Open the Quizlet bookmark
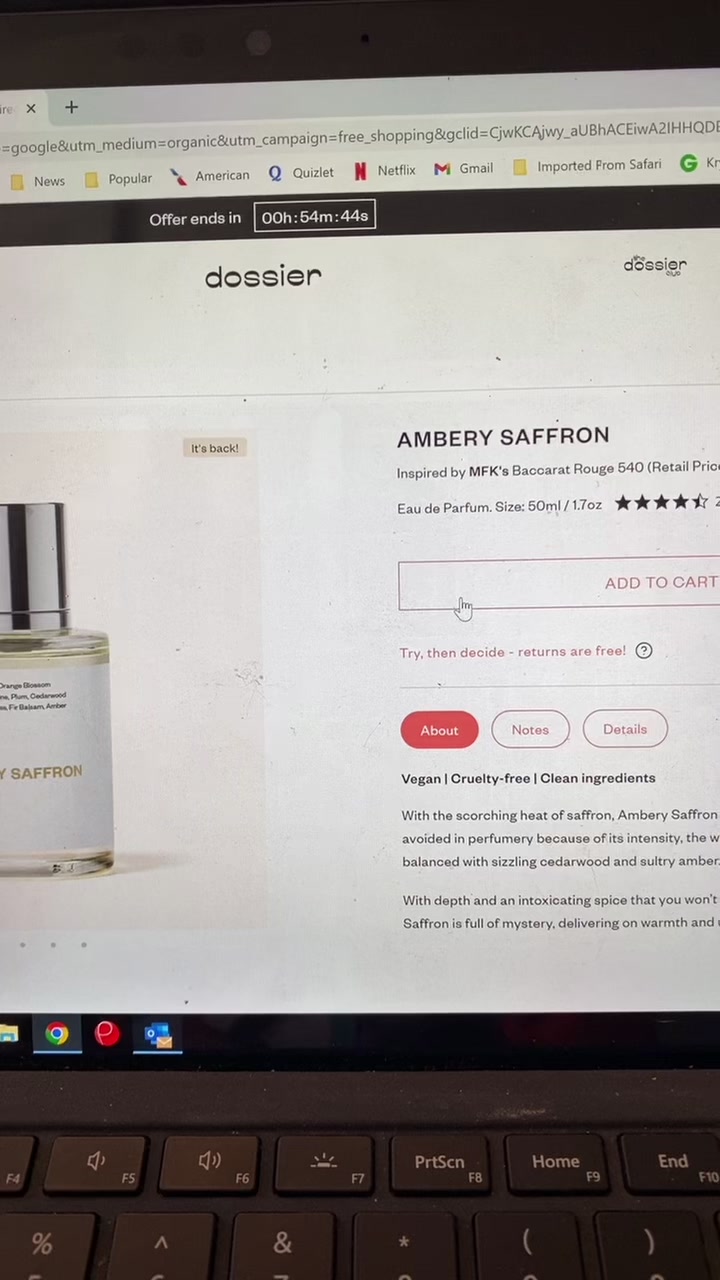Viewport: 720px width, 1280px height. [x=301, y=173]
